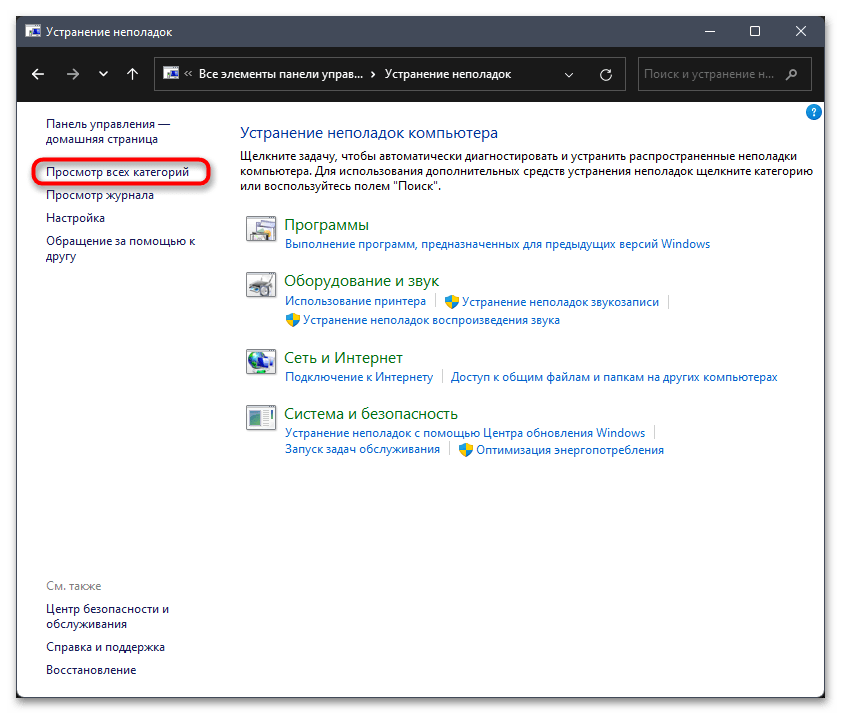This screenshot has height=714, width=841.
Task: Refresh the page with the refresh icon
Action: click(605, 74)
